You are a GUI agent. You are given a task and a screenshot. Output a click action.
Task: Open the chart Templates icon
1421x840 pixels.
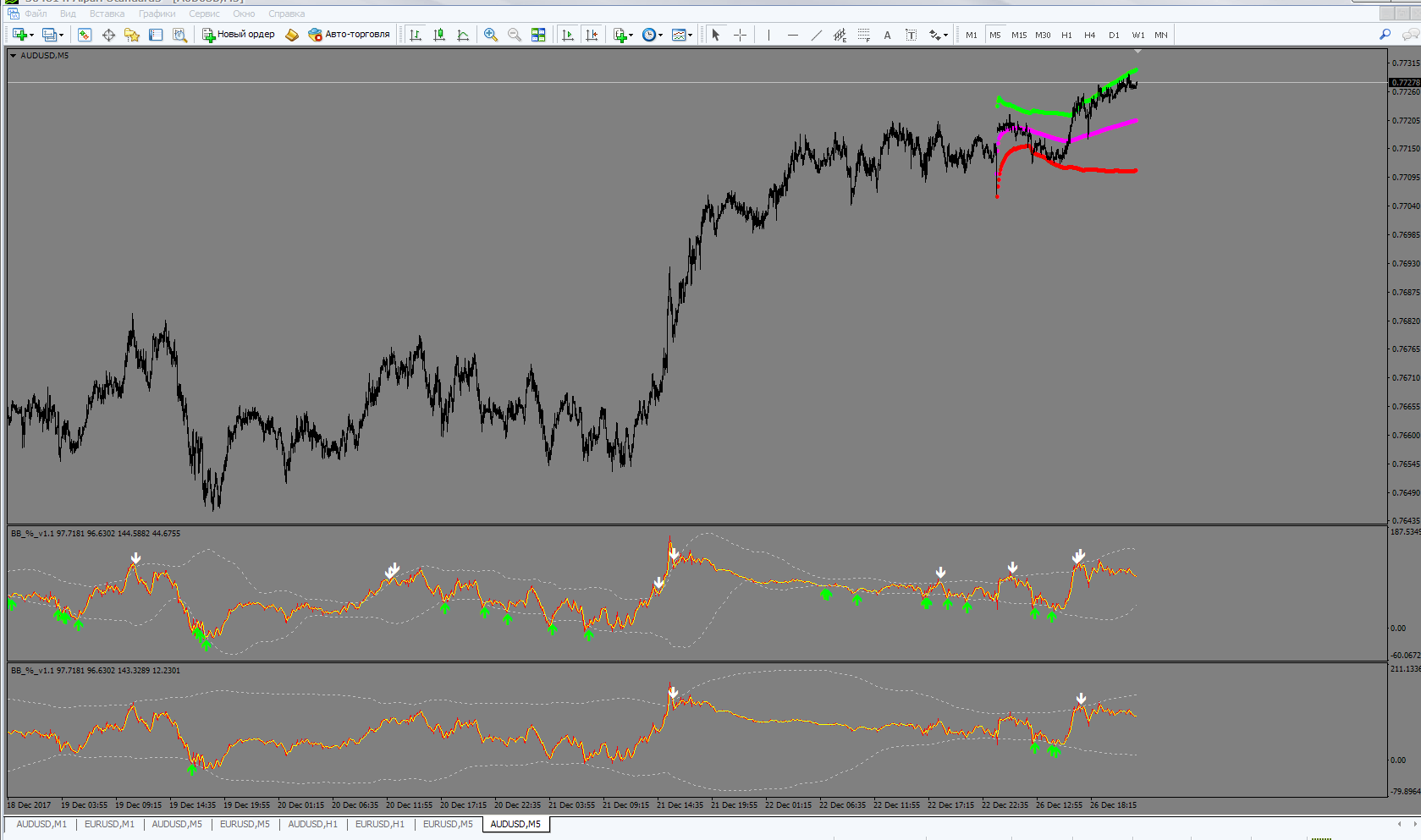tap(679, 35)
